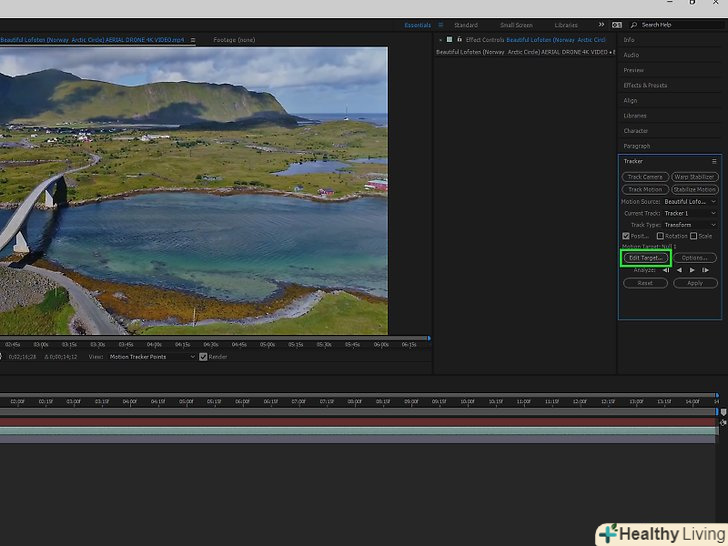Uncheck the Render checkbox

point(203,357)
